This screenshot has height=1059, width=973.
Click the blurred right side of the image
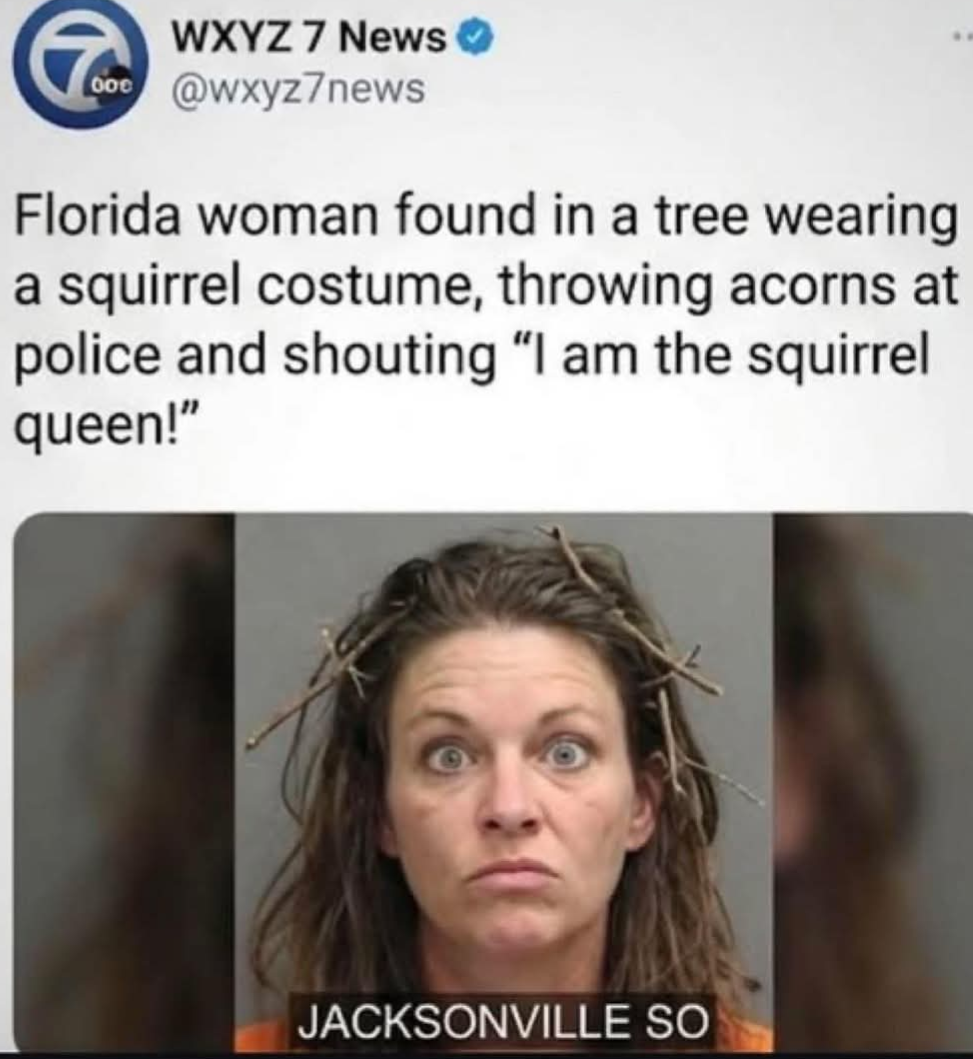(x=873, y=782)
